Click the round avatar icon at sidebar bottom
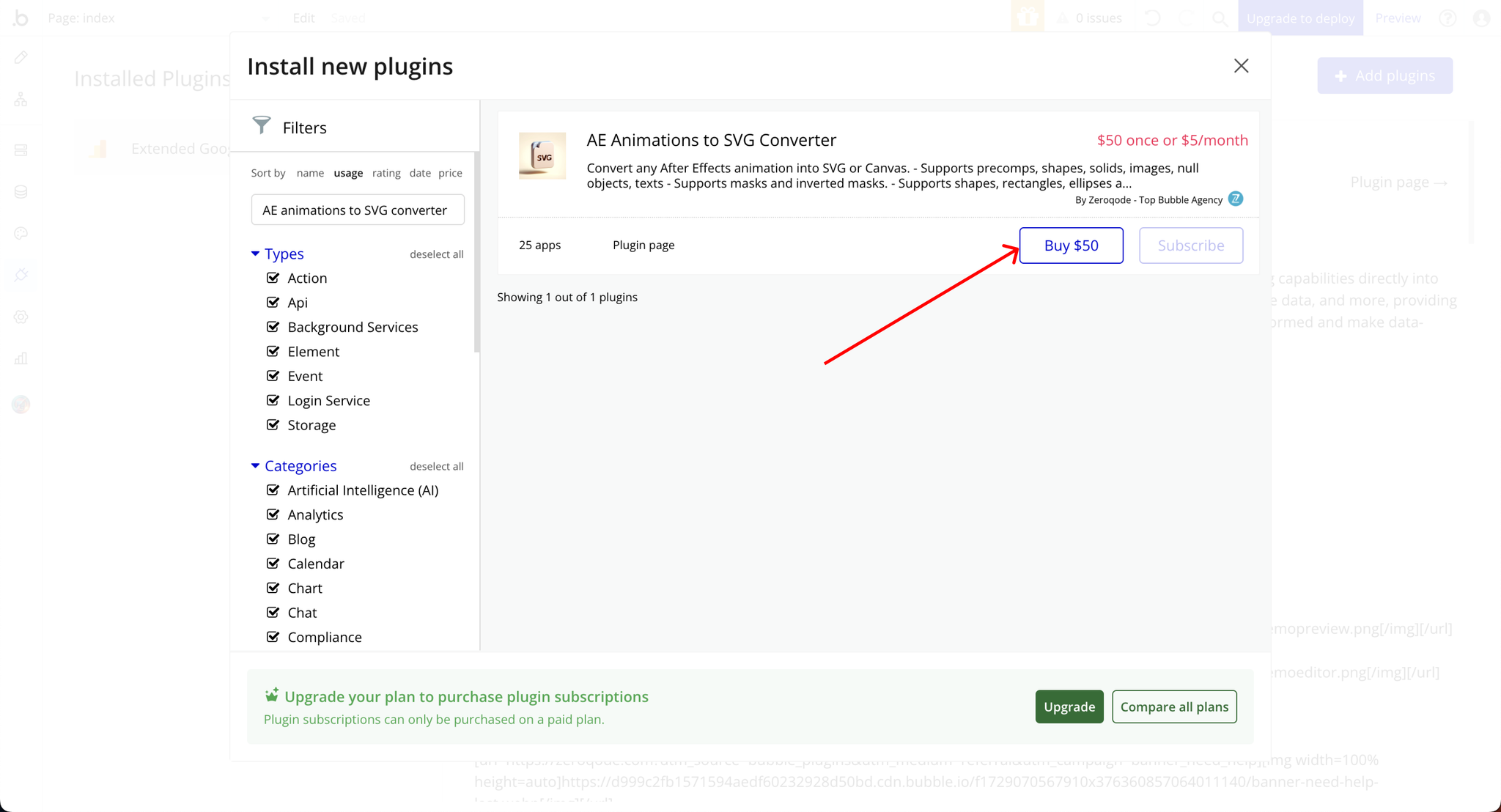The height and width of the screenshot is (812, 1501). [21, 404]
